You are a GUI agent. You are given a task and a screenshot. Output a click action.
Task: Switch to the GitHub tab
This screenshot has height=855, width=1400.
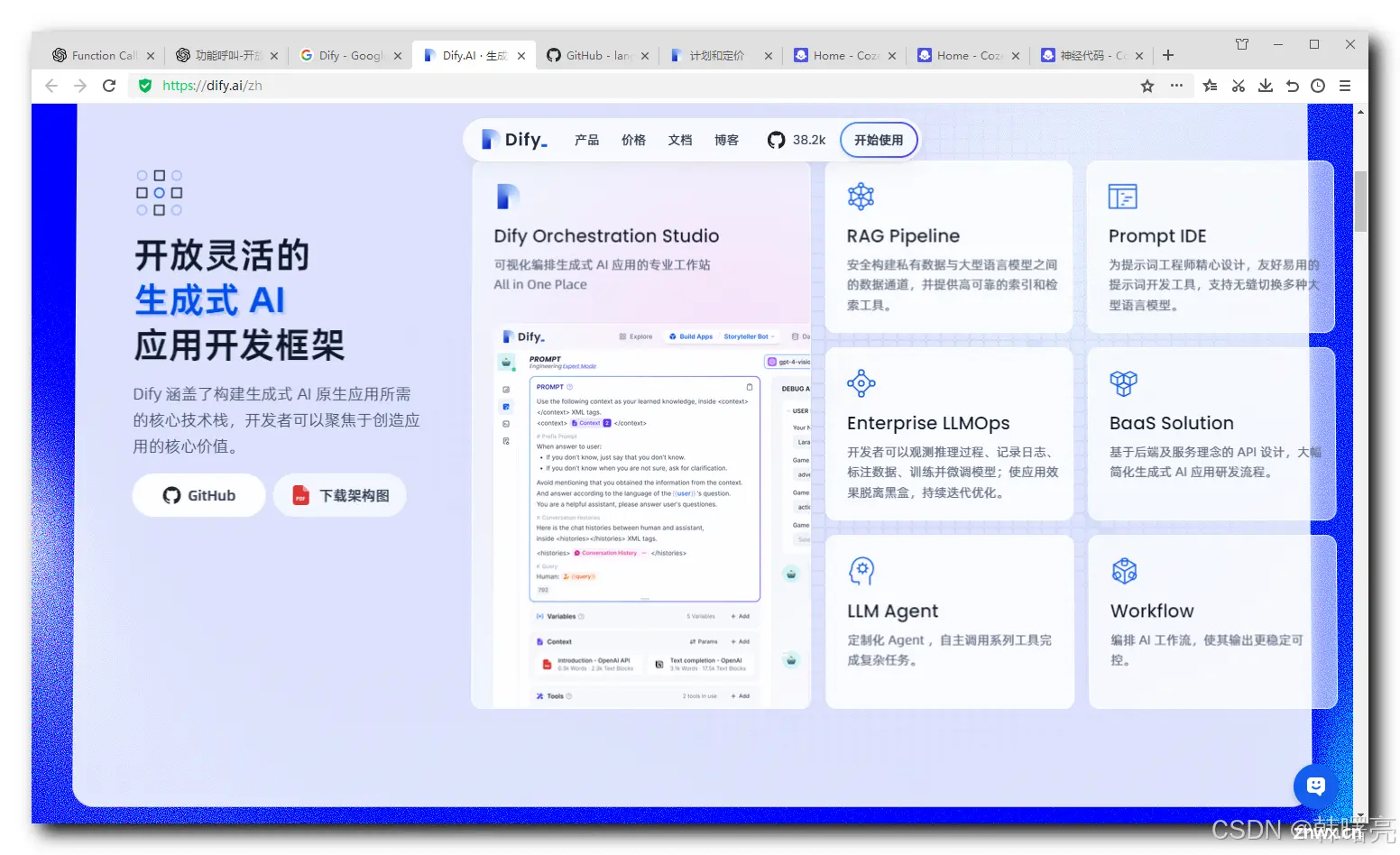pyautogui.click(x=597, y=55)
